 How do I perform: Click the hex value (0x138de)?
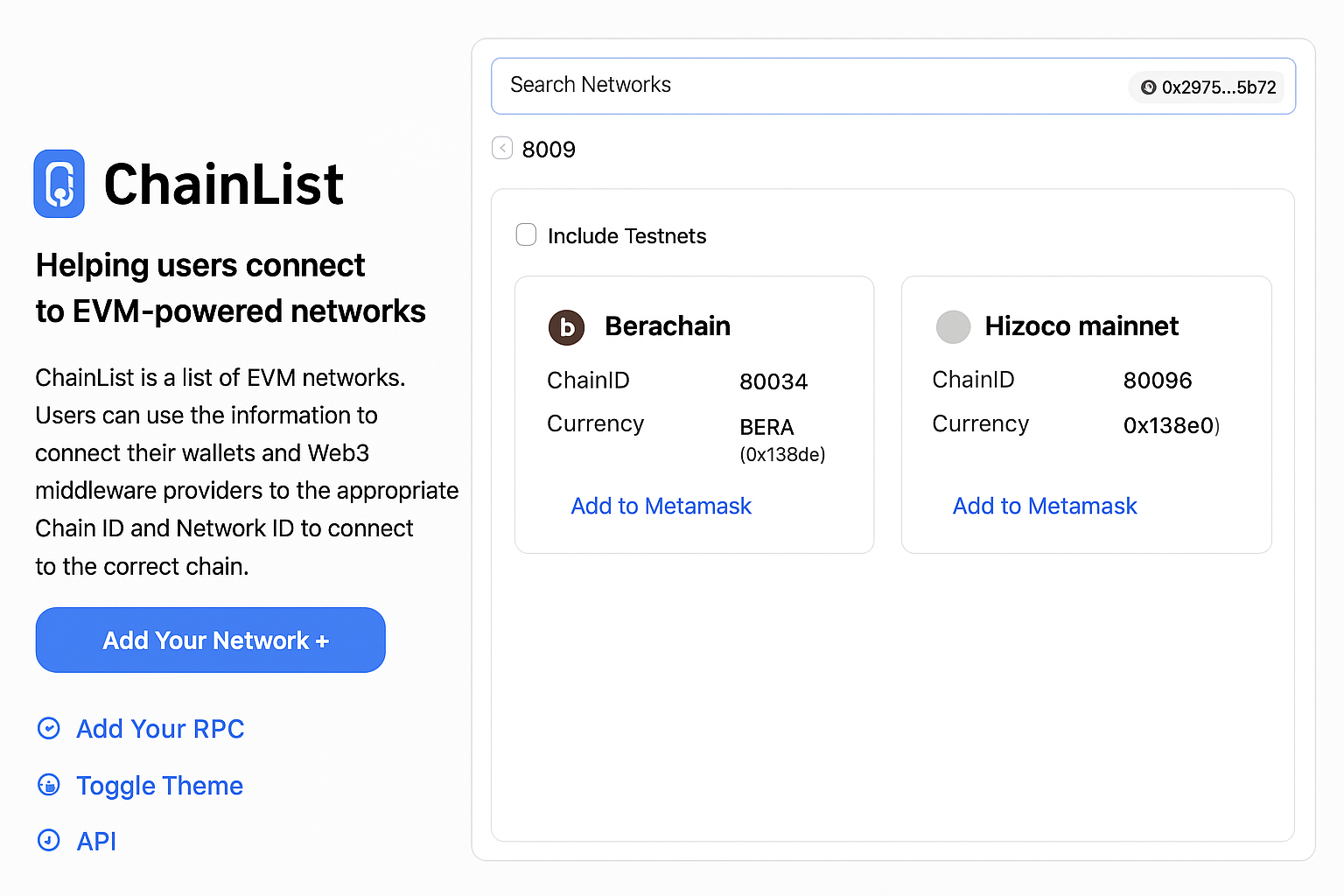[782, 454]
